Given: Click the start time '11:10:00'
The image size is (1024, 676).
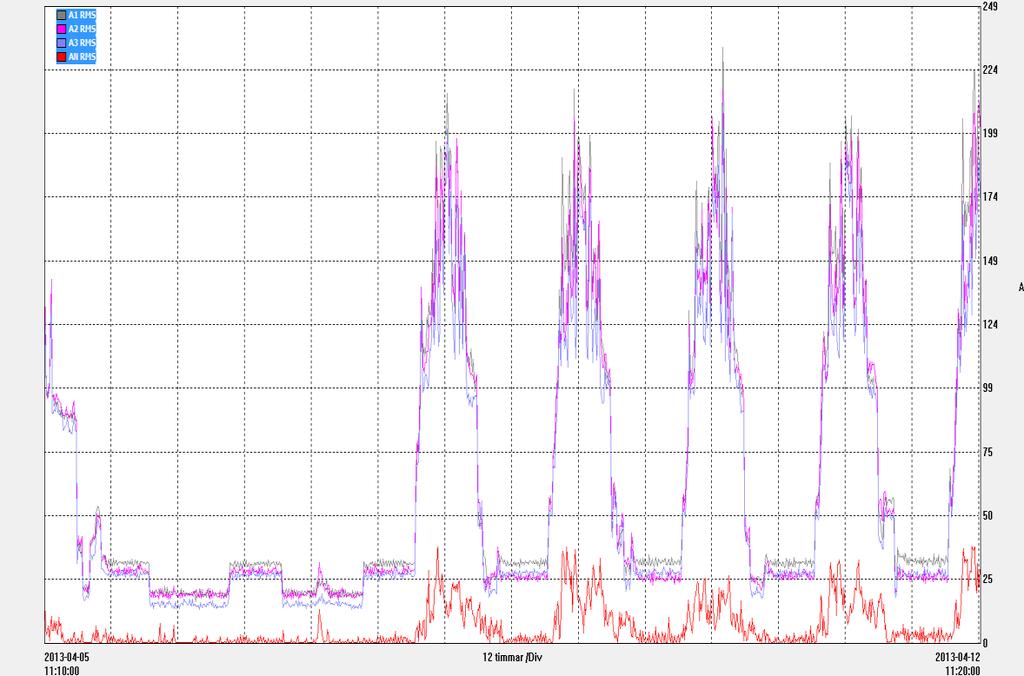Looking at the screenshot, I should click(x=62, y=671).
